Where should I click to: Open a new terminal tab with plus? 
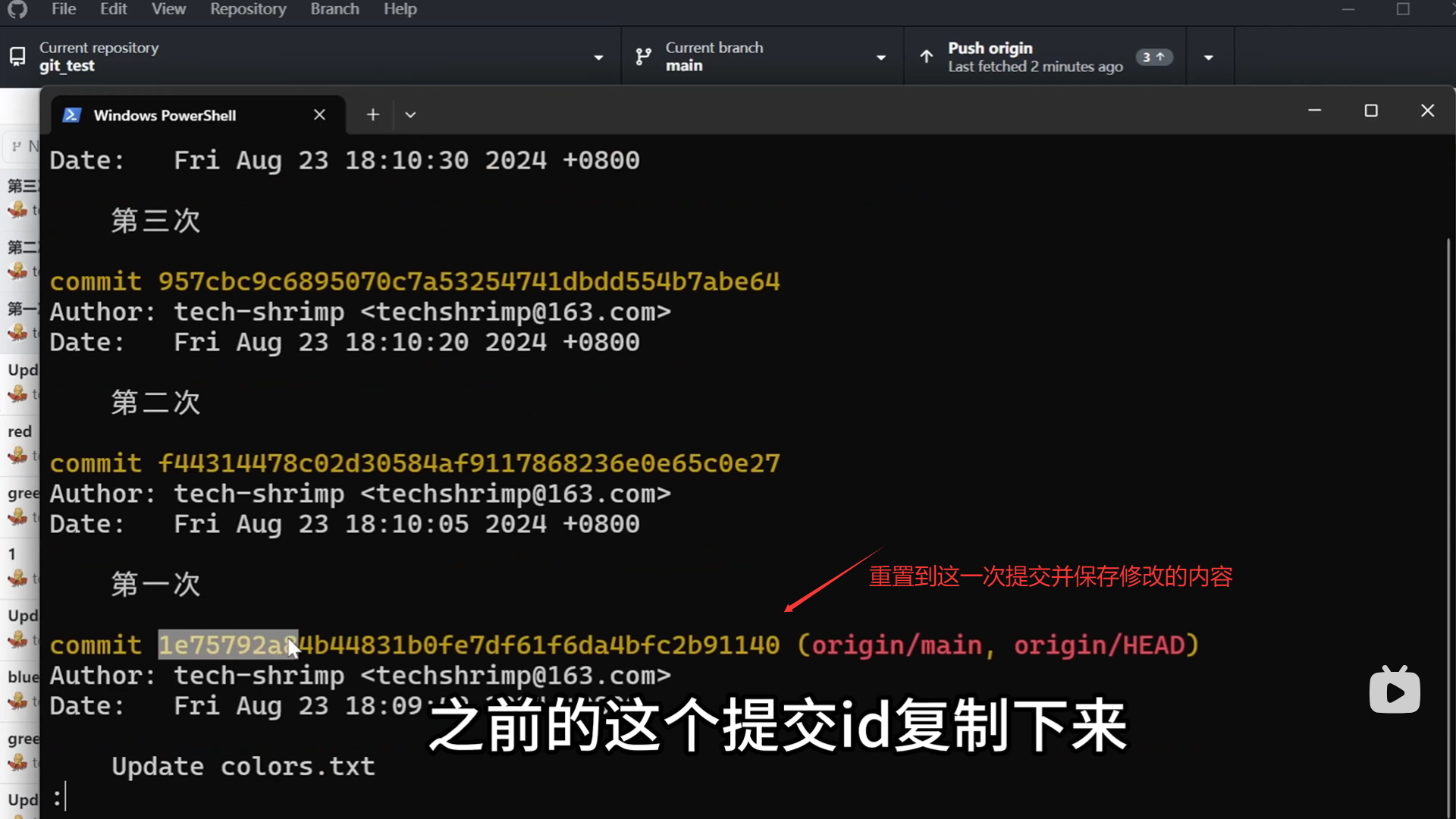point(372,115)
